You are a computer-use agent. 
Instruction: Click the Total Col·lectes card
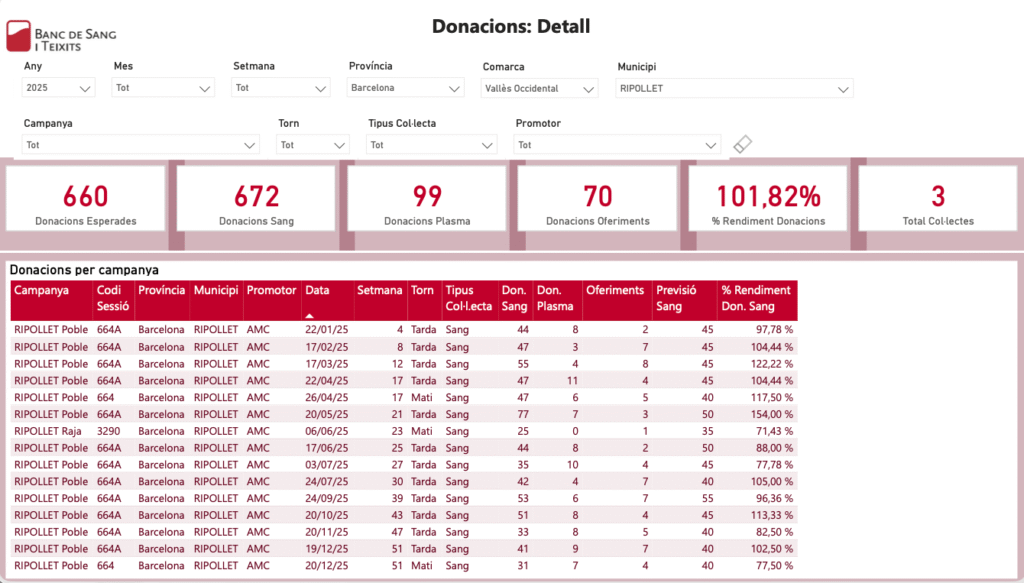(x=937, y=203)
